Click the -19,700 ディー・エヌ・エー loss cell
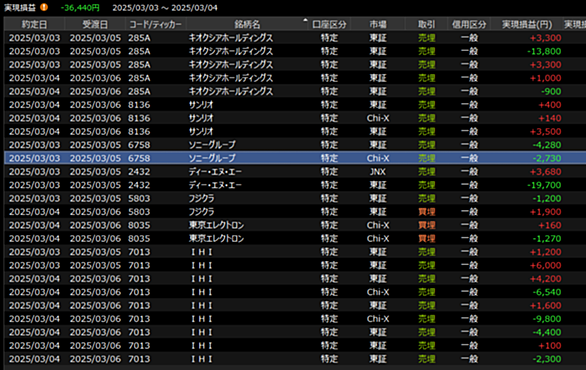586x370 pixels. (544, 185)
